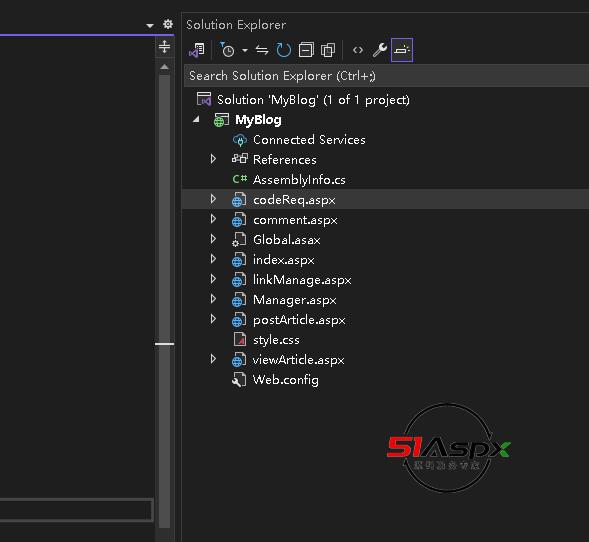Click the editor split-window handle icon
The width and height of the screenshot is (589, 542).
pyautogui.click(x=165, y=47)
